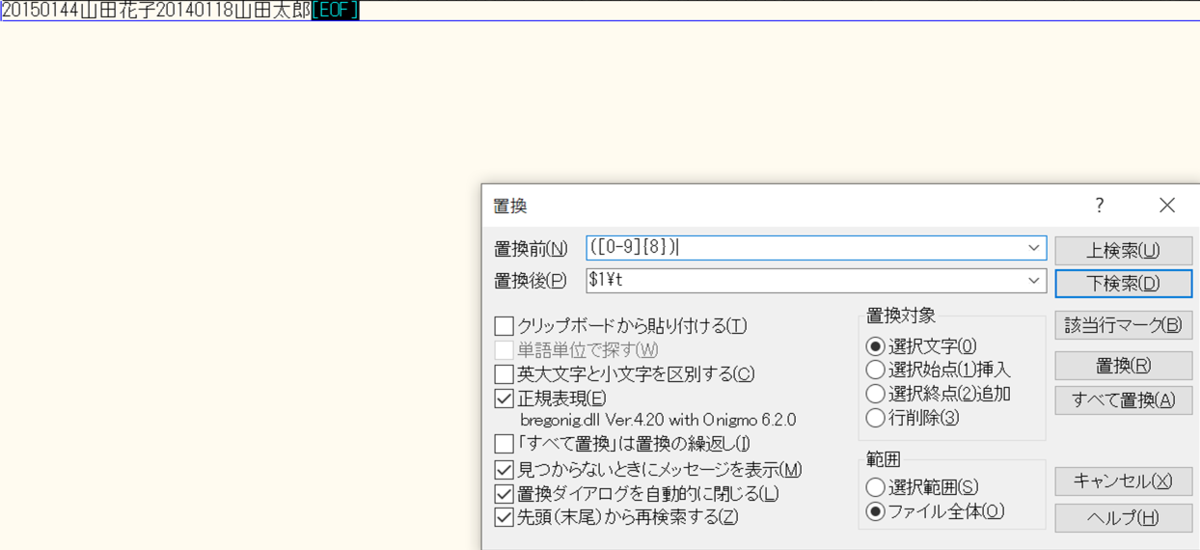This screenshot has width=1200, height=550.
Task: Click the 上検索(U) button
Action: coord(1124,250)
